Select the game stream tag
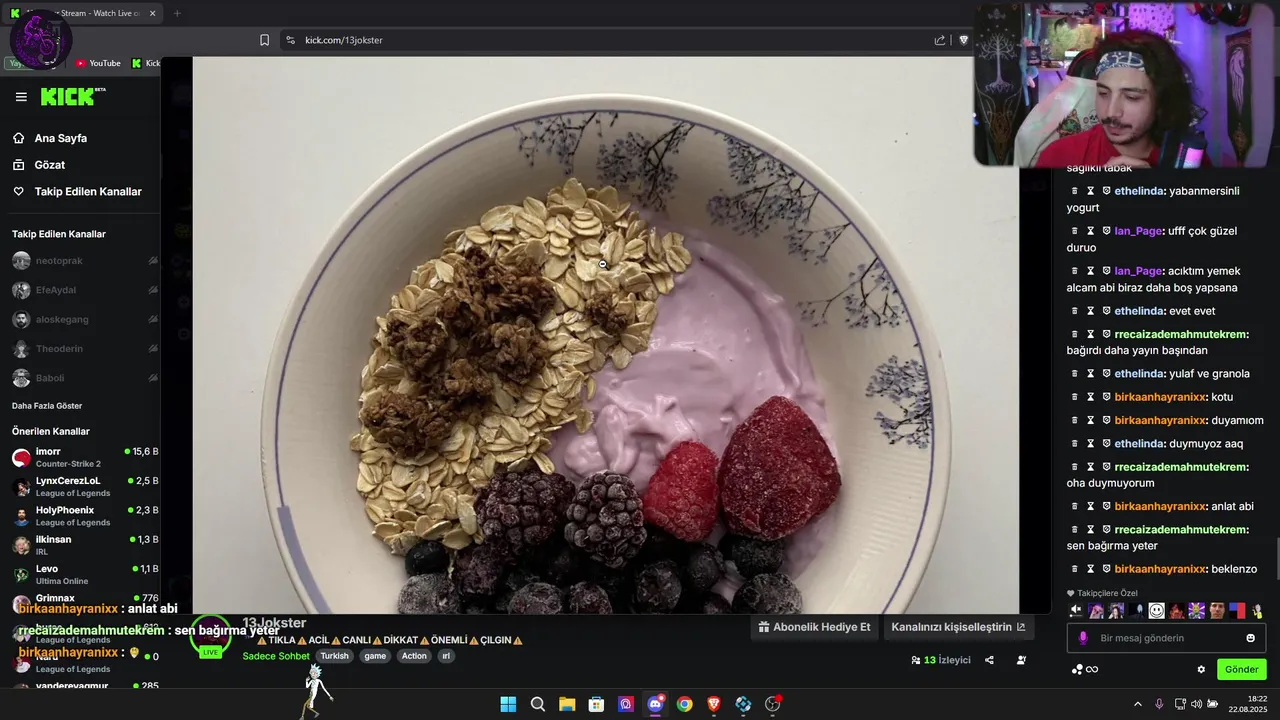Screen dimensions: 1280x720 (x=375, y=656)
